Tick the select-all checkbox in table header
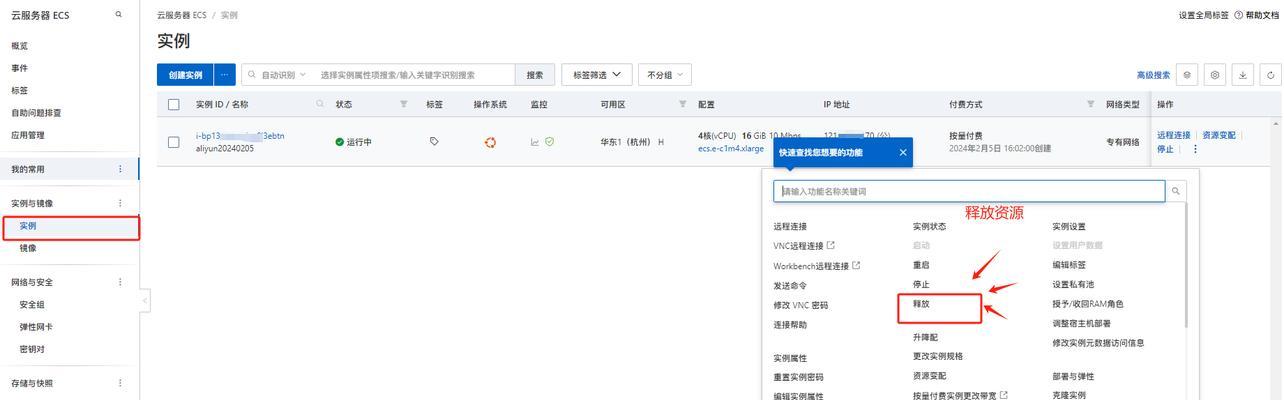Screen dimensions: 1284x400 (x=174, y=104)
